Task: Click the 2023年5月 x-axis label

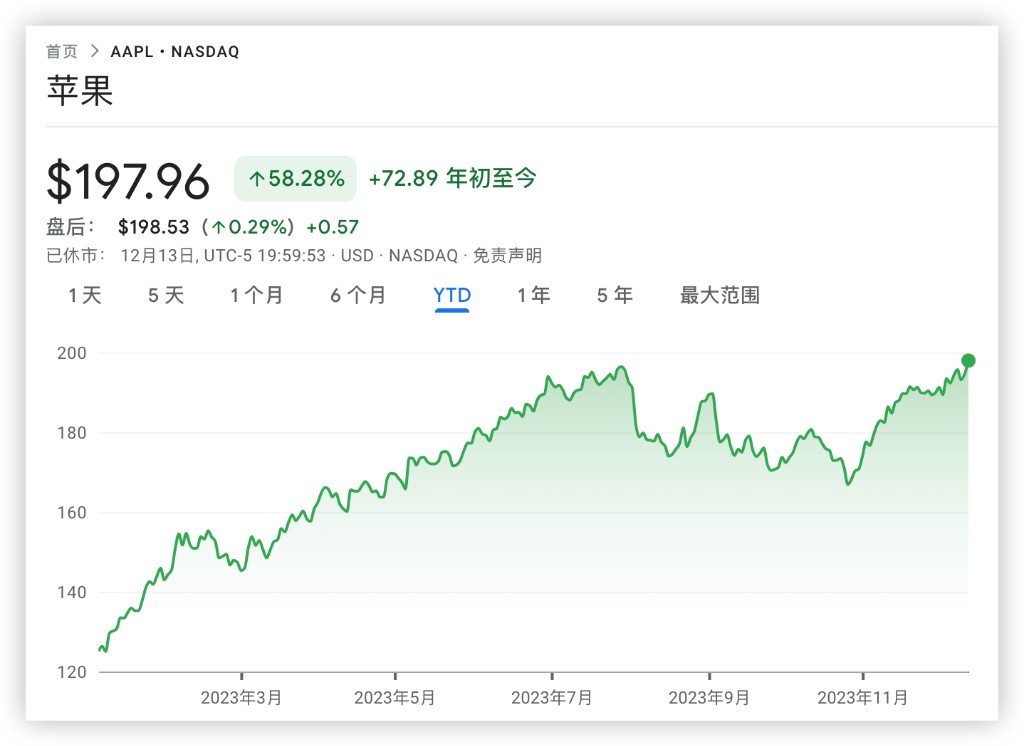Action: (x=394, y=698)
